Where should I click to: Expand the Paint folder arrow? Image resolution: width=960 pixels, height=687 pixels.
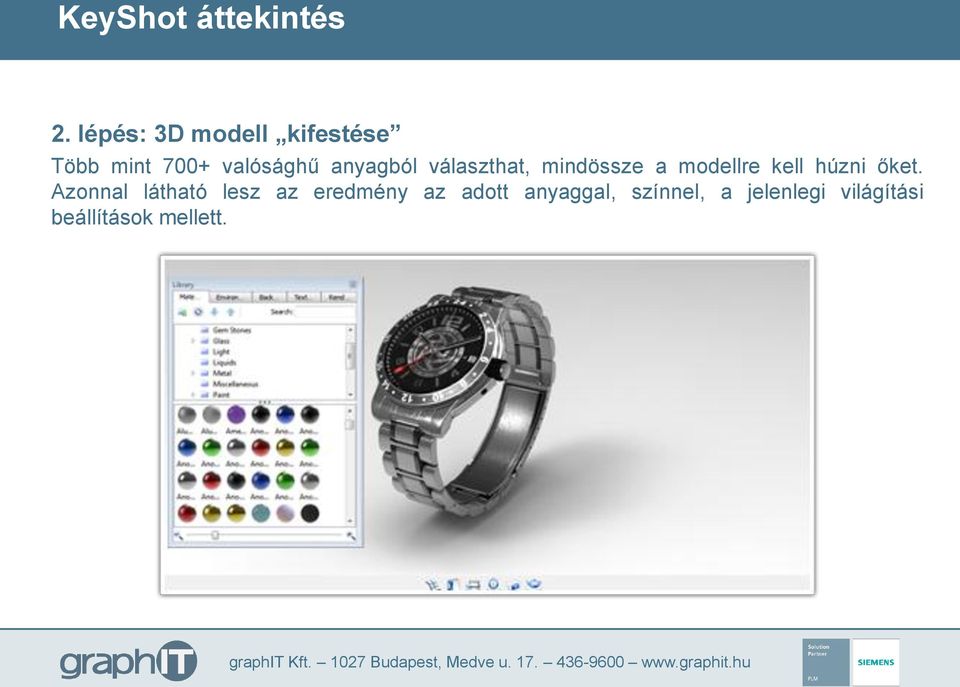[193, 395]
